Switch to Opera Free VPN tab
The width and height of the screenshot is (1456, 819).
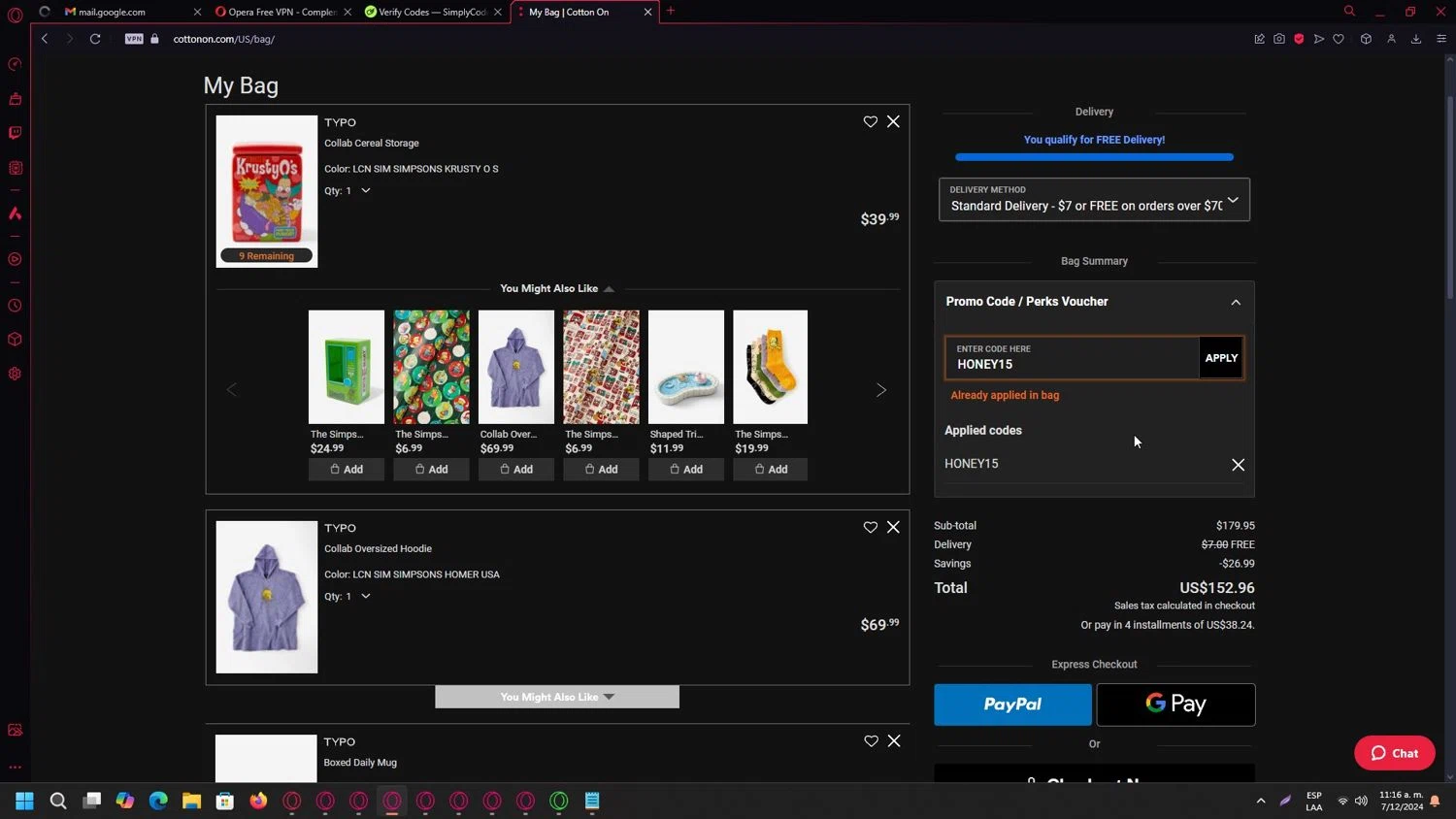click(x=281, y=12)
